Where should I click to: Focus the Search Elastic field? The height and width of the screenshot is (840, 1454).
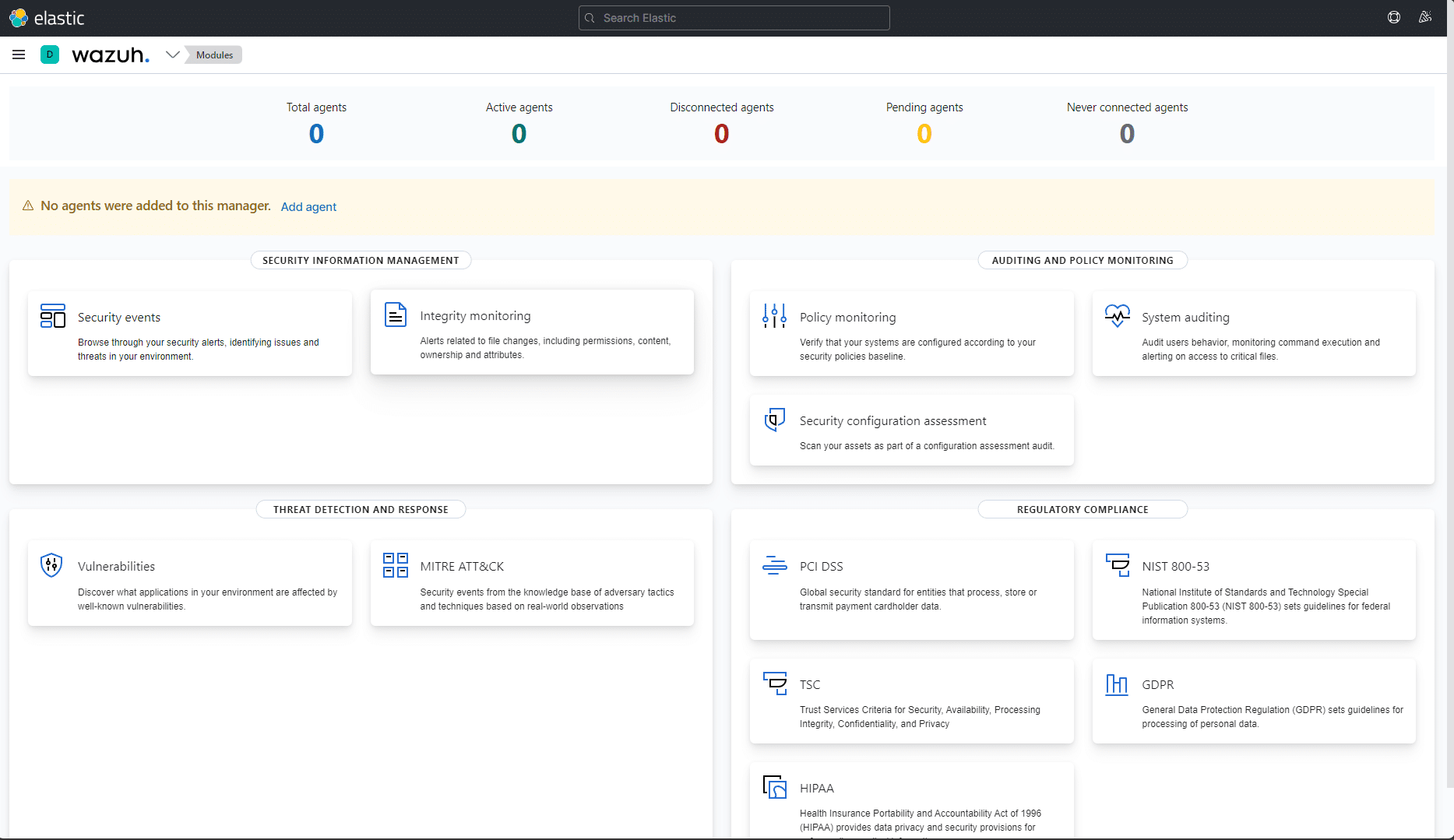click(734, 18)
